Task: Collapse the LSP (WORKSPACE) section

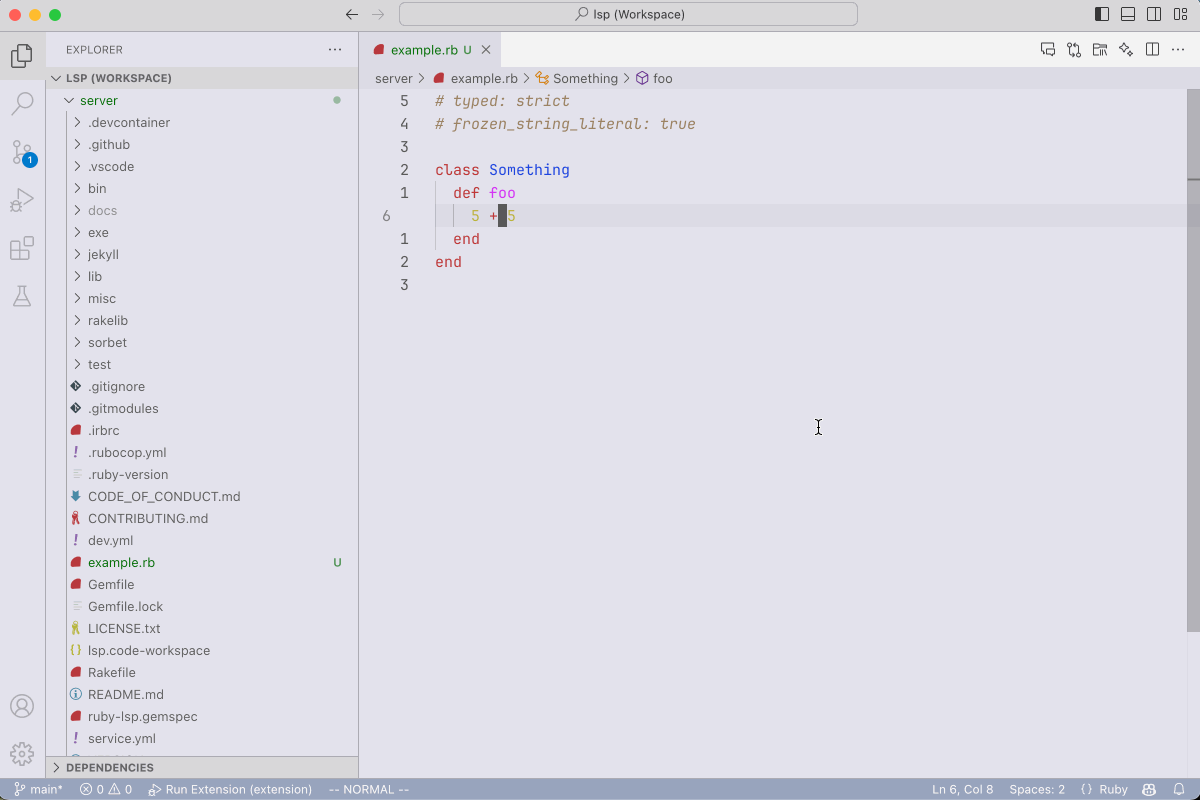Action: [x=202, y=78]
